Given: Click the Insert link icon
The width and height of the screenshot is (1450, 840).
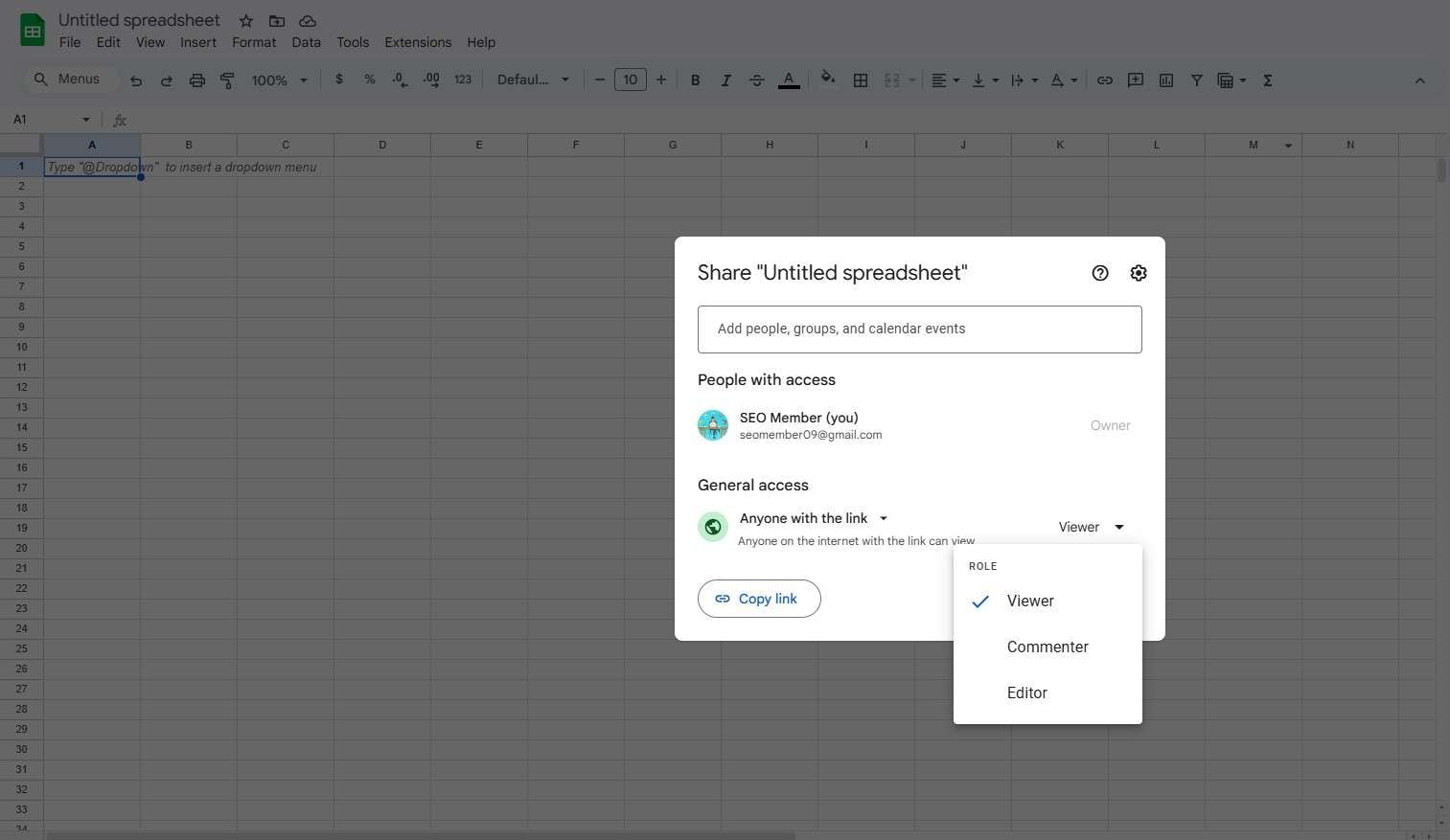Looking at the screenshot, I should tap(1105, 80).
